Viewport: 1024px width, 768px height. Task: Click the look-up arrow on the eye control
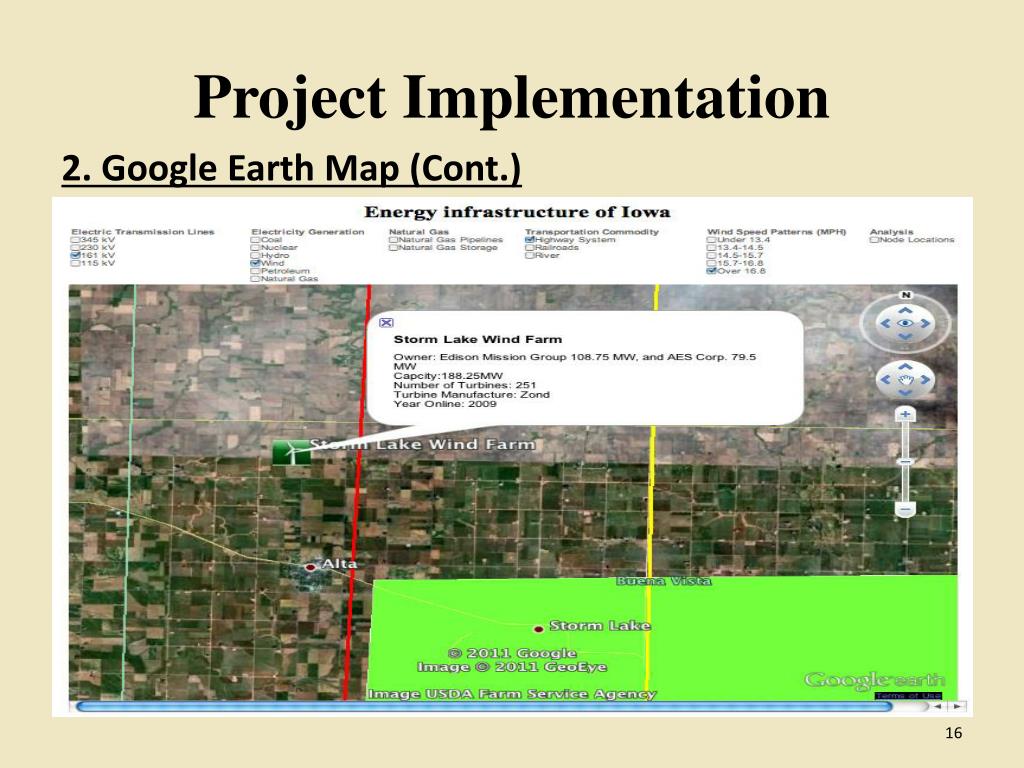[x=905, y=310]
